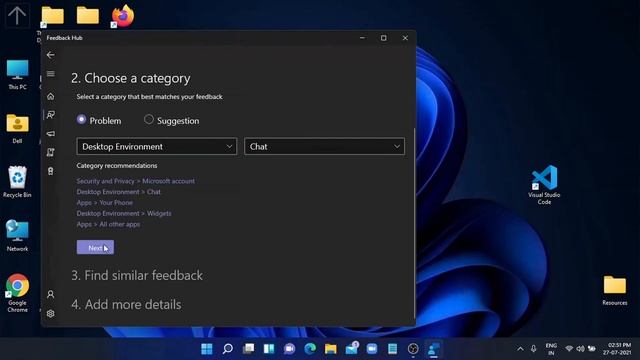Open the Feedback section in the sidebar

point(50,115)
